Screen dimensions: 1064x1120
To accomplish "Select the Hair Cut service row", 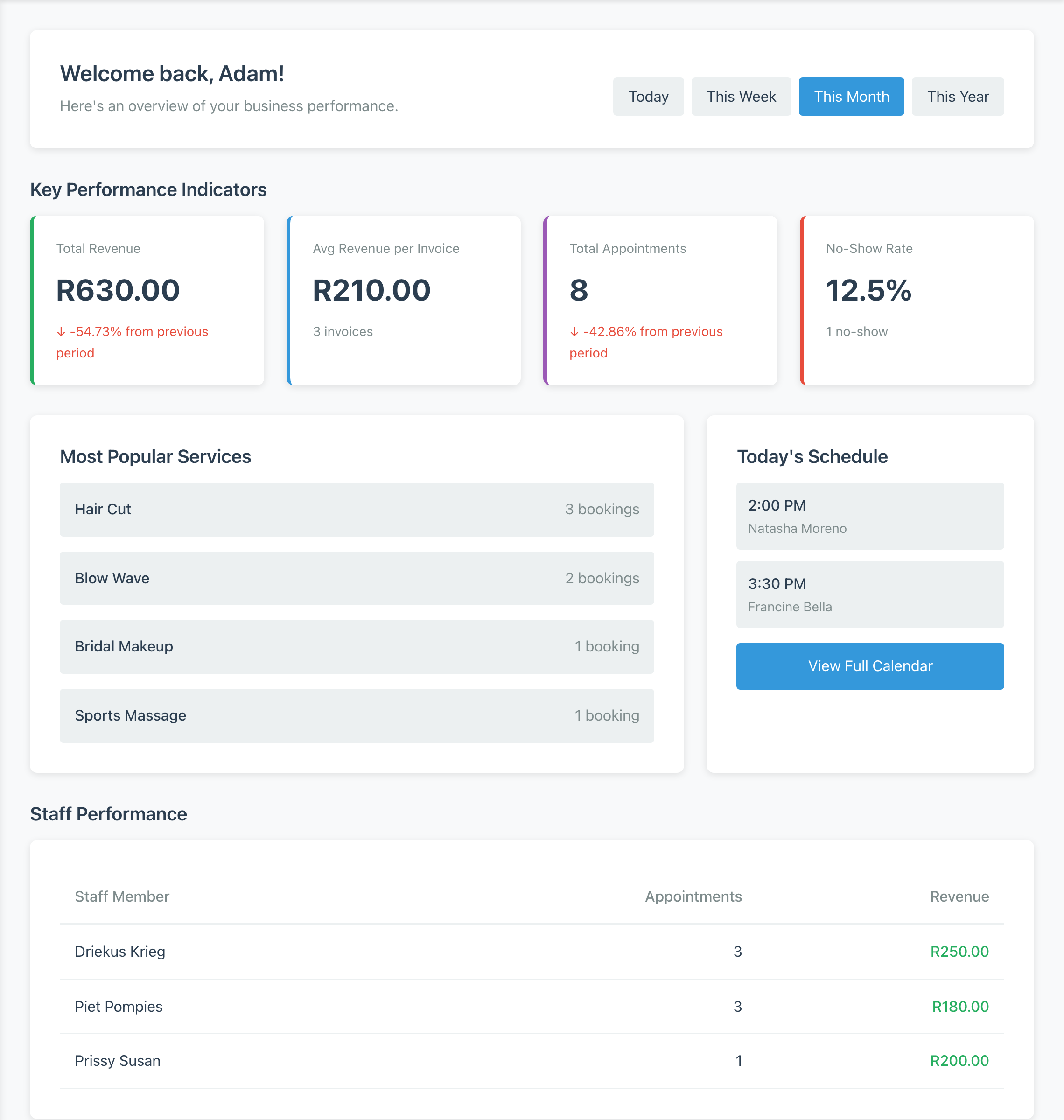I will coord(356,509).
